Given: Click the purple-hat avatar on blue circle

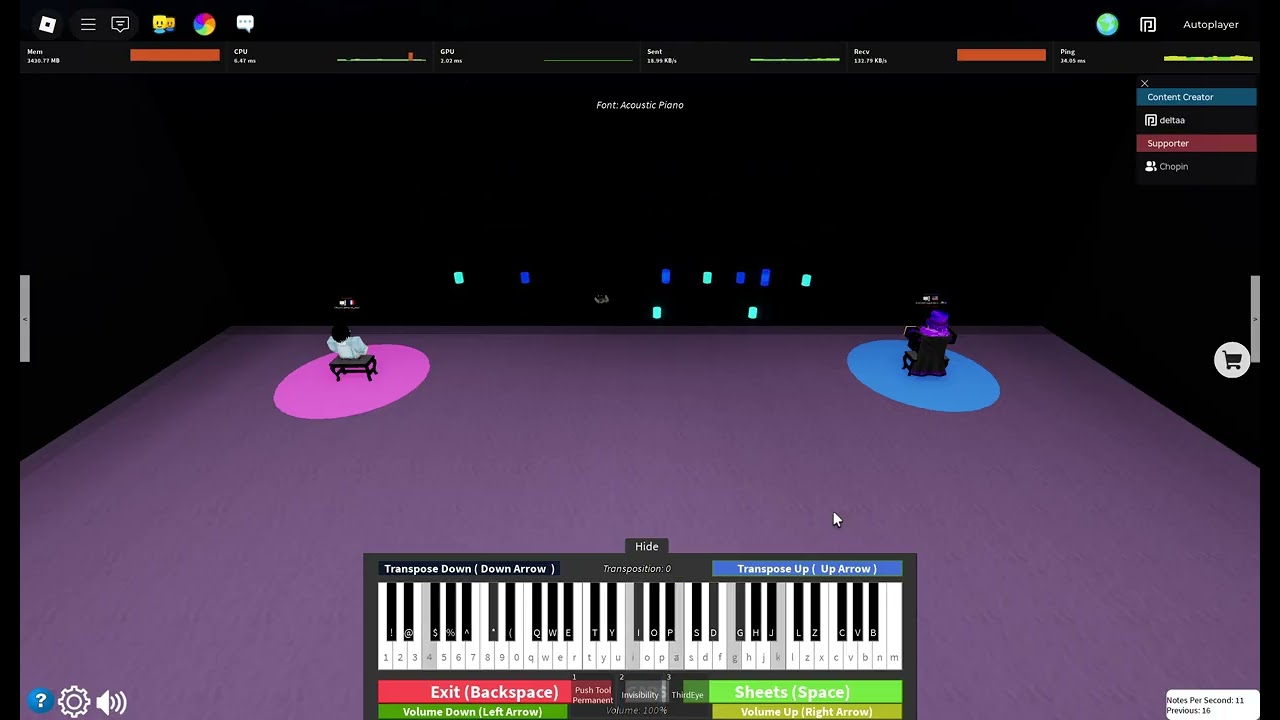Looking at the screenshot, I should point(930,342).
